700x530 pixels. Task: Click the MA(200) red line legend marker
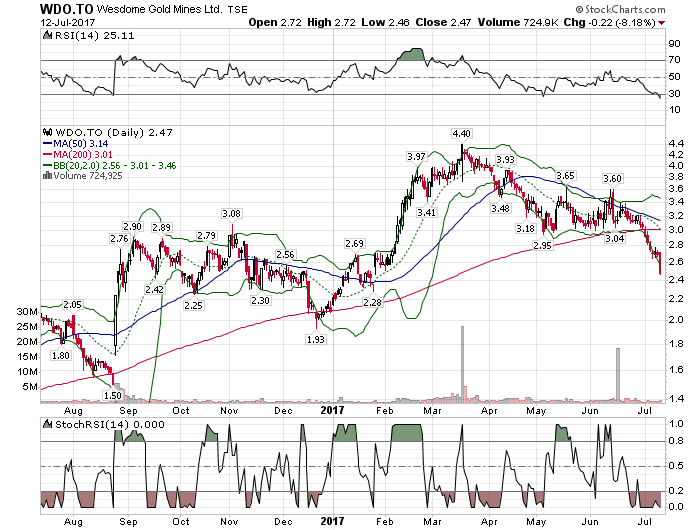coord(47,154)
